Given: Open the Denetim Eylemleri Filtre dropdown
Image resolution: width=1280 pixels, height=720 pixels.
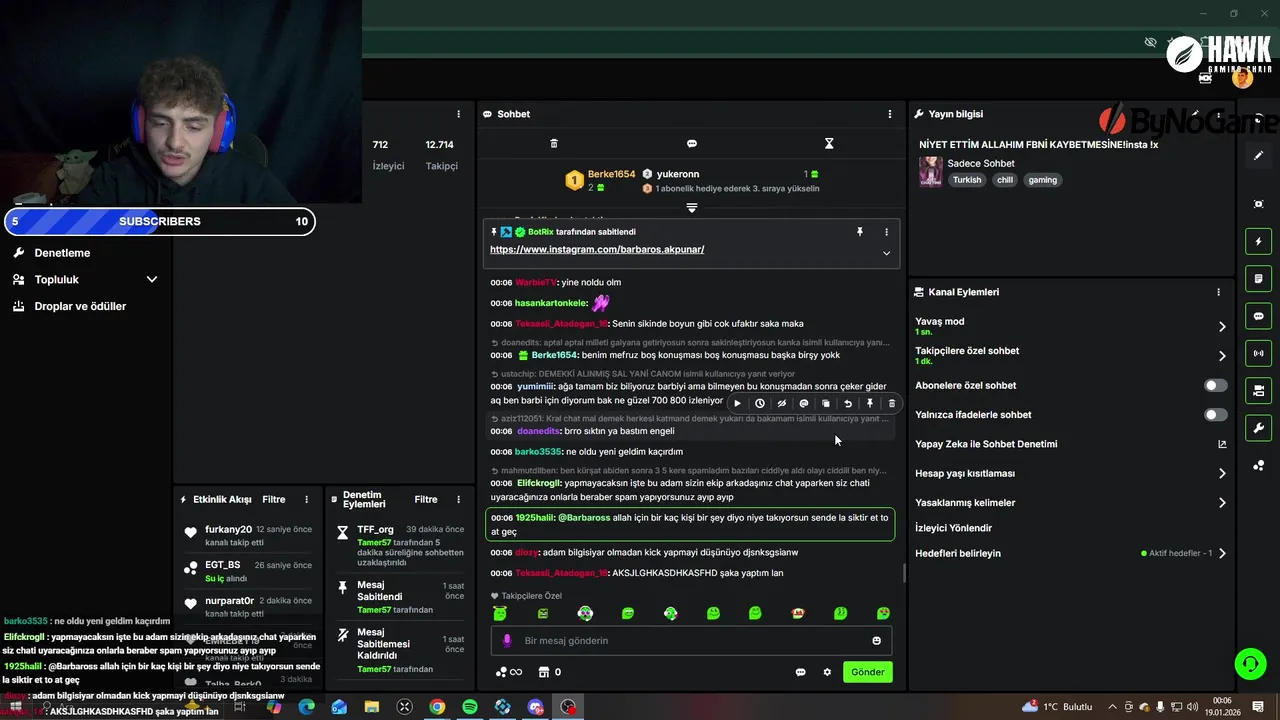Looking at the screenshot, I should (426, 499).
